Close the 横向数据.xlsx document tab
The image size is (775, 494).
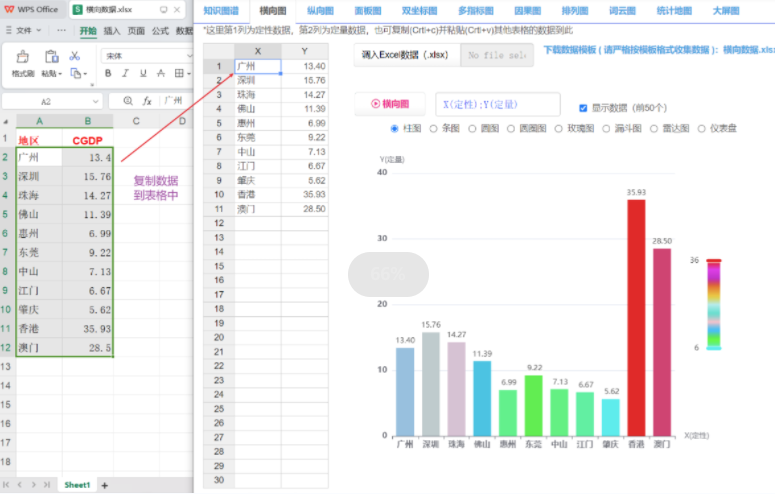tap(177, 9)
